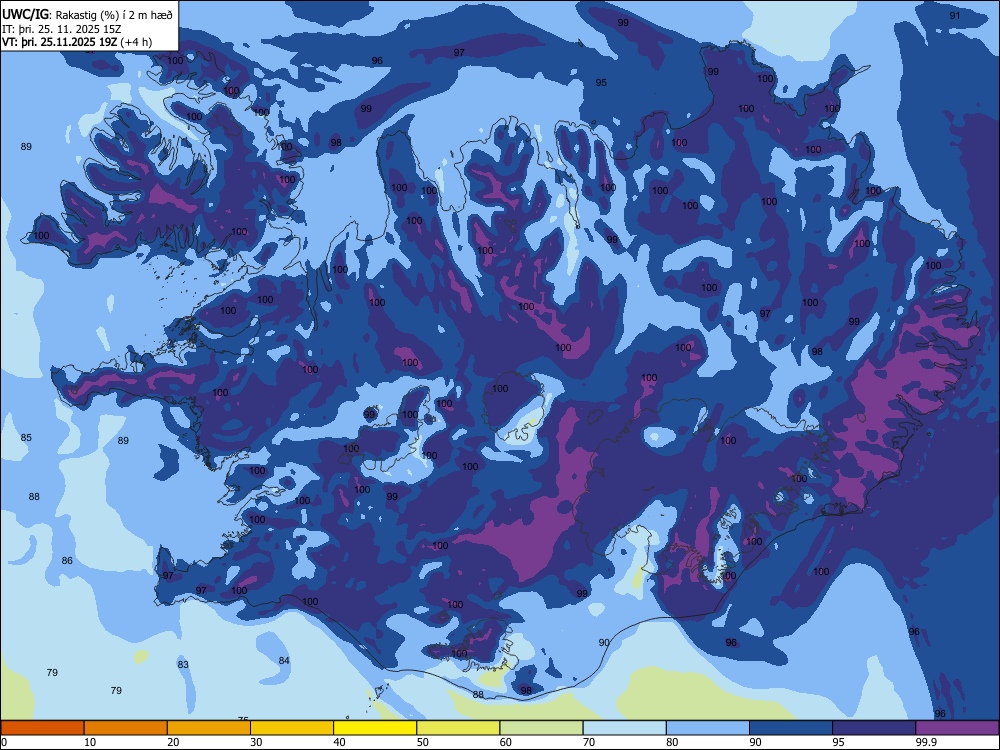Image resolution: width=1000 pixels, height=750 pixels.
Task: Click the orange 10–20 legend swatch
Action: (x=126, y=728)
